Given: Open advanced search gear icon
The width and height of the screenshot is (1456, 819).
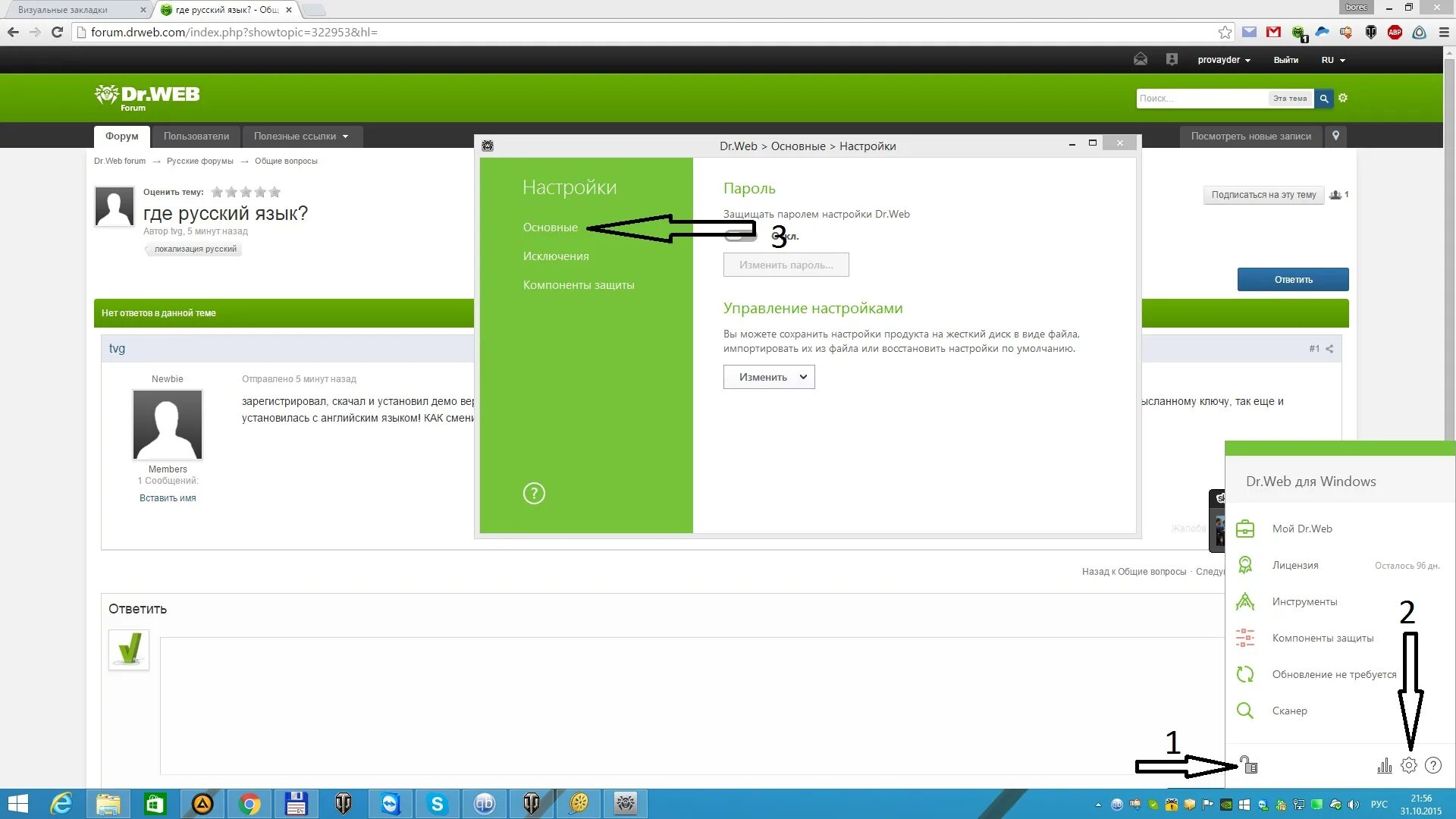Looking at the screenshot, I should pos(1343,98).
